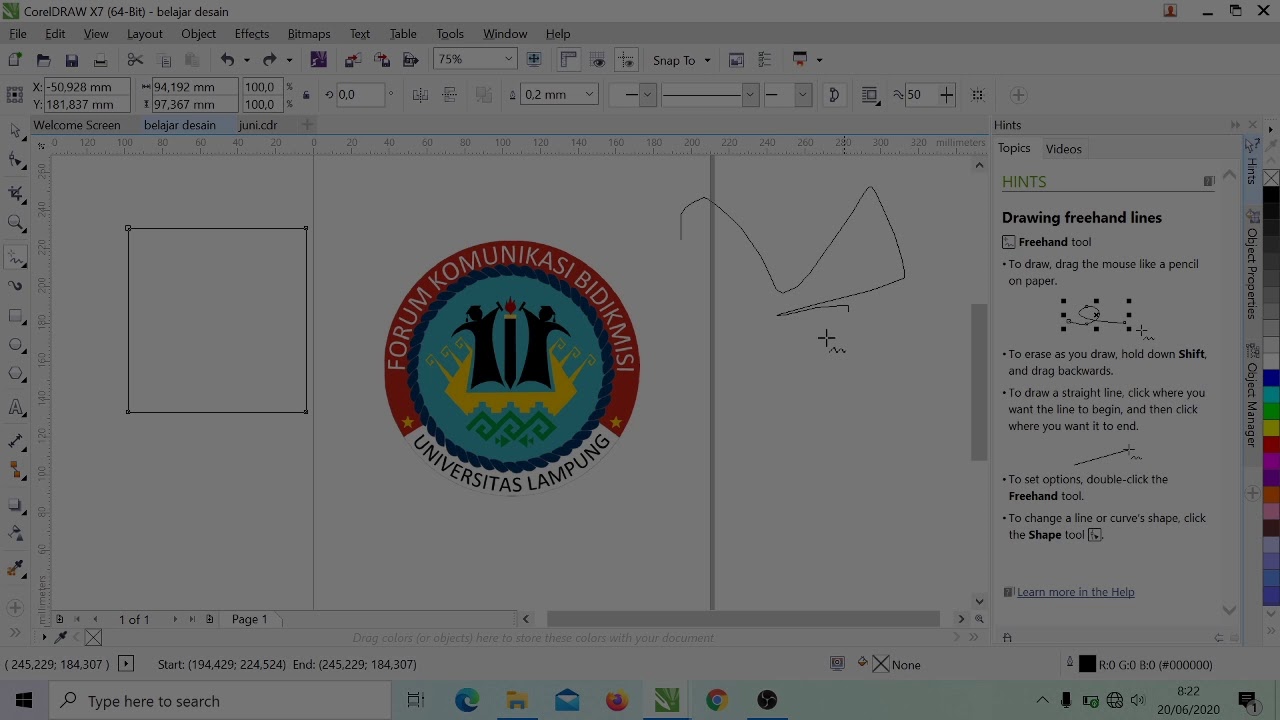1280x720 pixels.
Task: Select the Zoom tool magnifier
Action: [x=15, y=223]
